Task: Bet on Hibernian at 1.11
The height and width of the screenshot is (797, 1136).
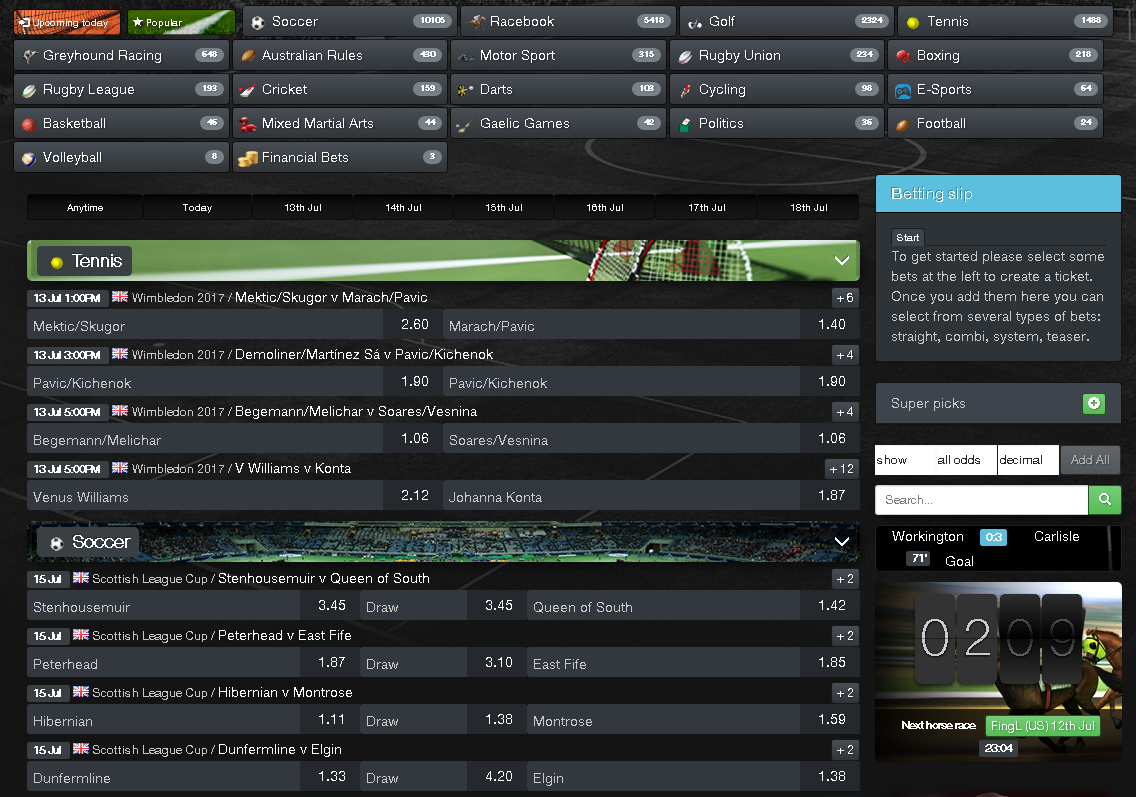Action: tap(192, 721)
